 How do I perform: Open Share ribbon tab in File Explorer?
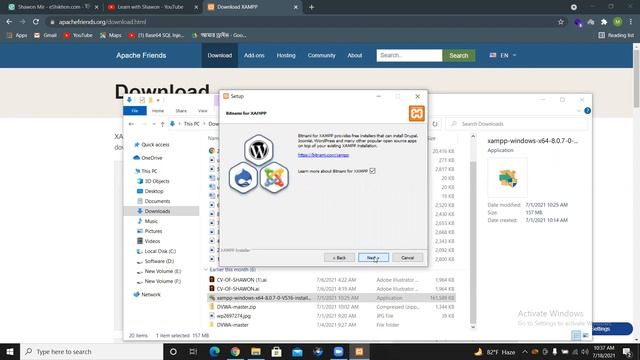point(181,111)
